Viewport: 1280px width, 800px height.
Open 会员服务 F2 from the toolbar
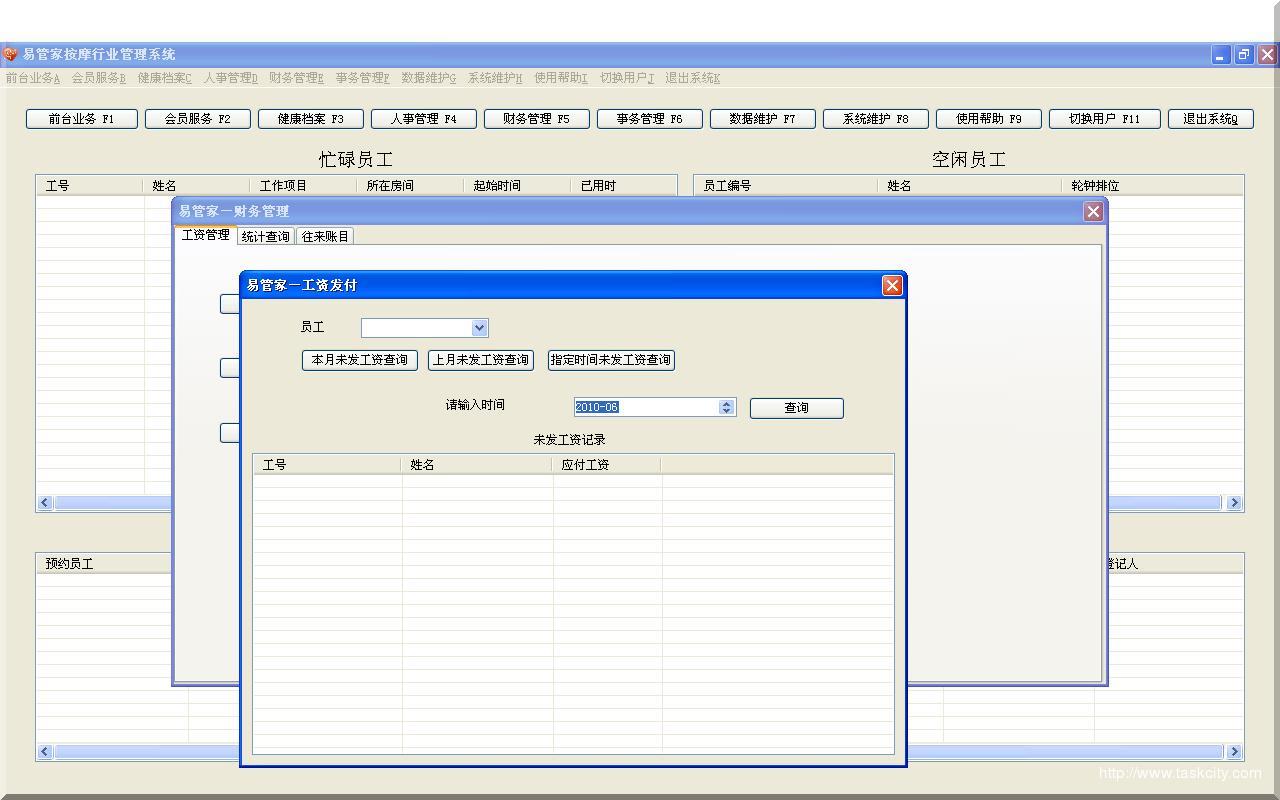(x=197, y=119)
